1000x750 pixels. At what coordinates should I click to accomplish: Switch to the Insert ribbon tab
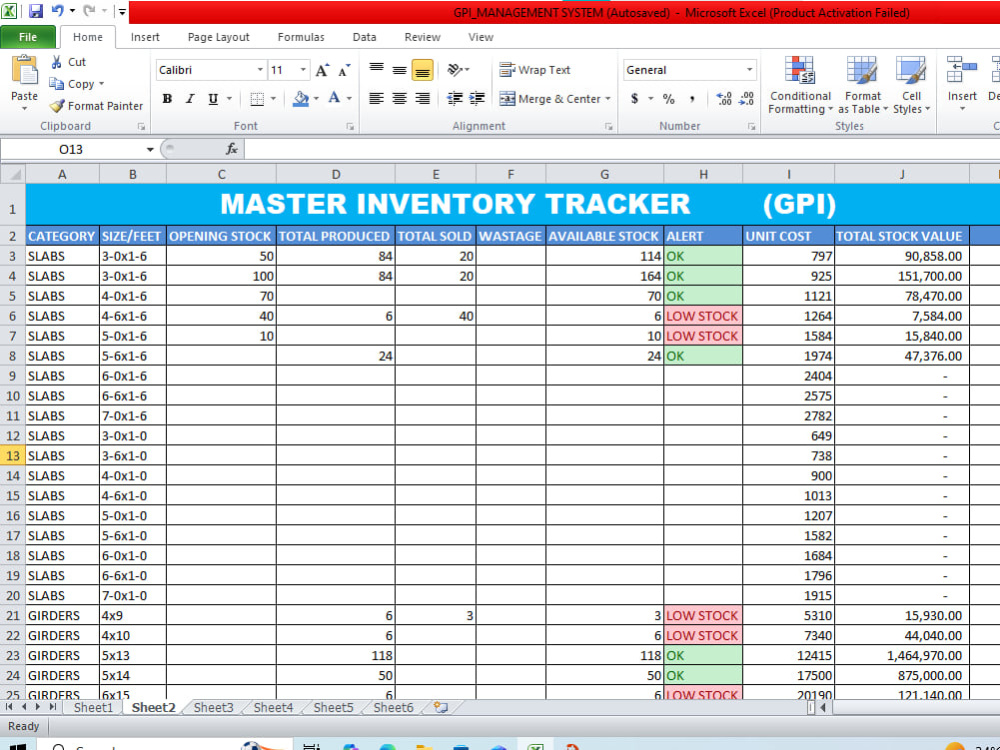pyautogui.click(x=145, y=37)
